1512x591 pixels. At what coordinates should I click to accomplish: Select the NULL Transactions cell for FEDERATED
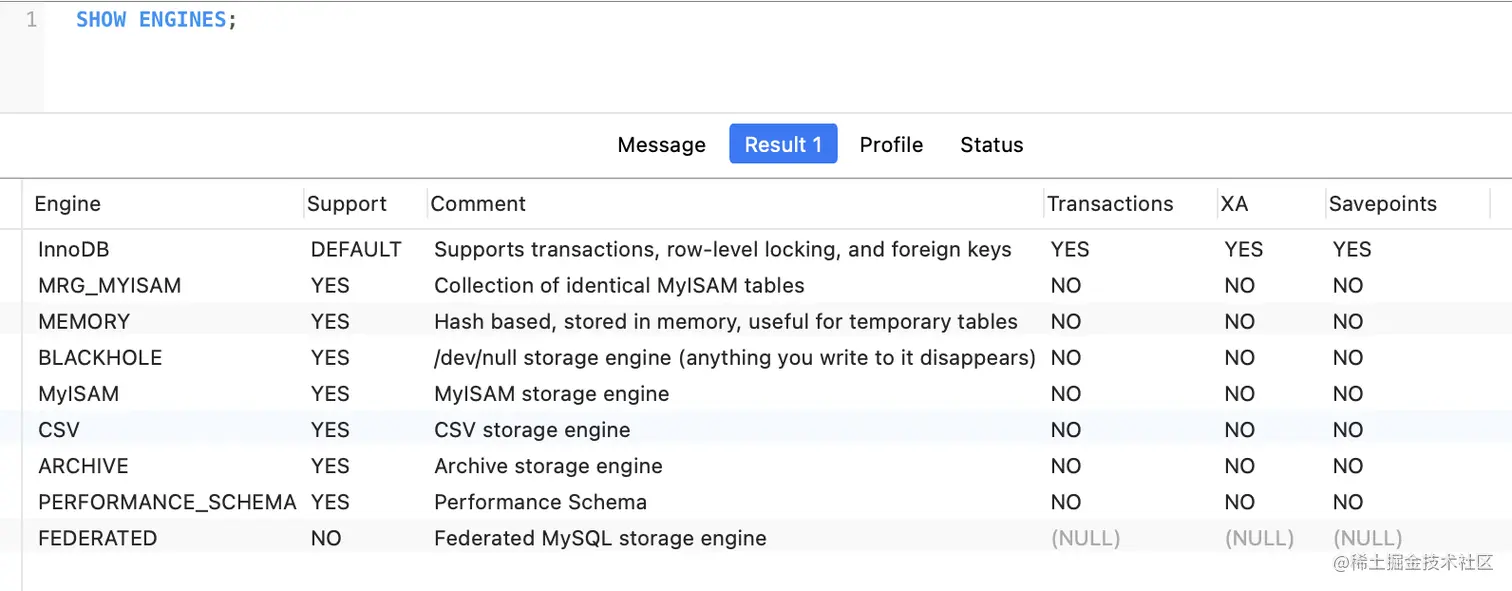point(1085,538)
